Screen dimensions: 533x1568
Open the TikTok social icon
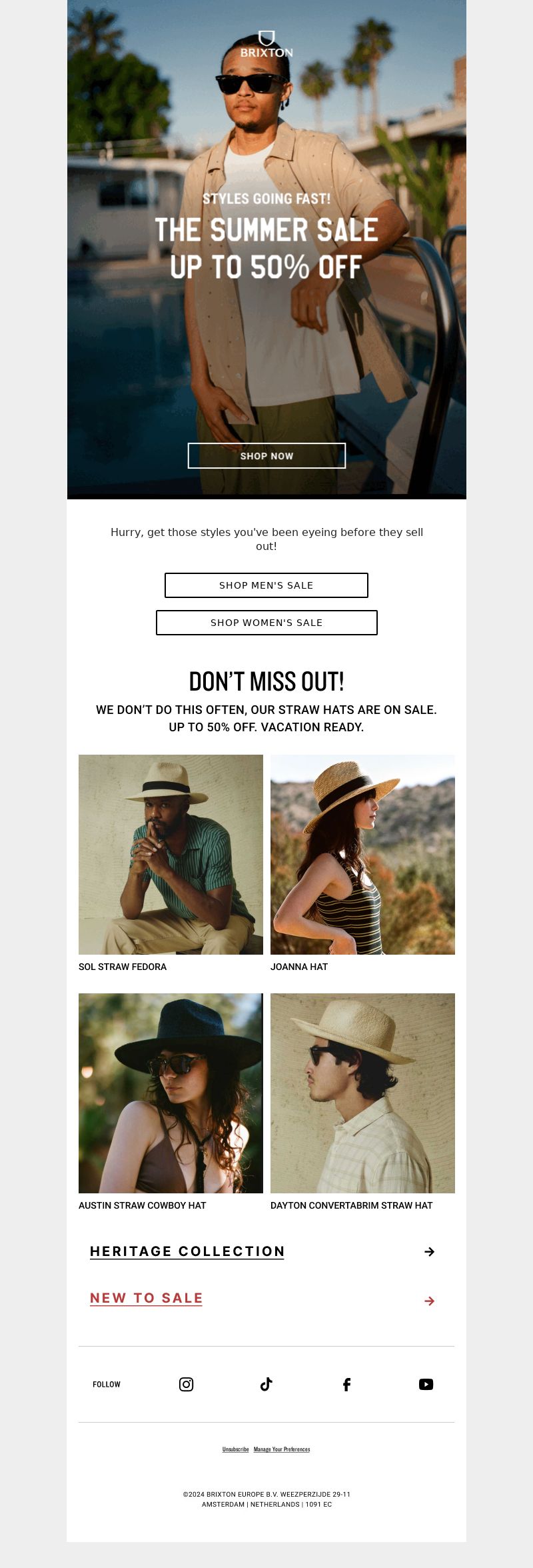coord(266,1384)
